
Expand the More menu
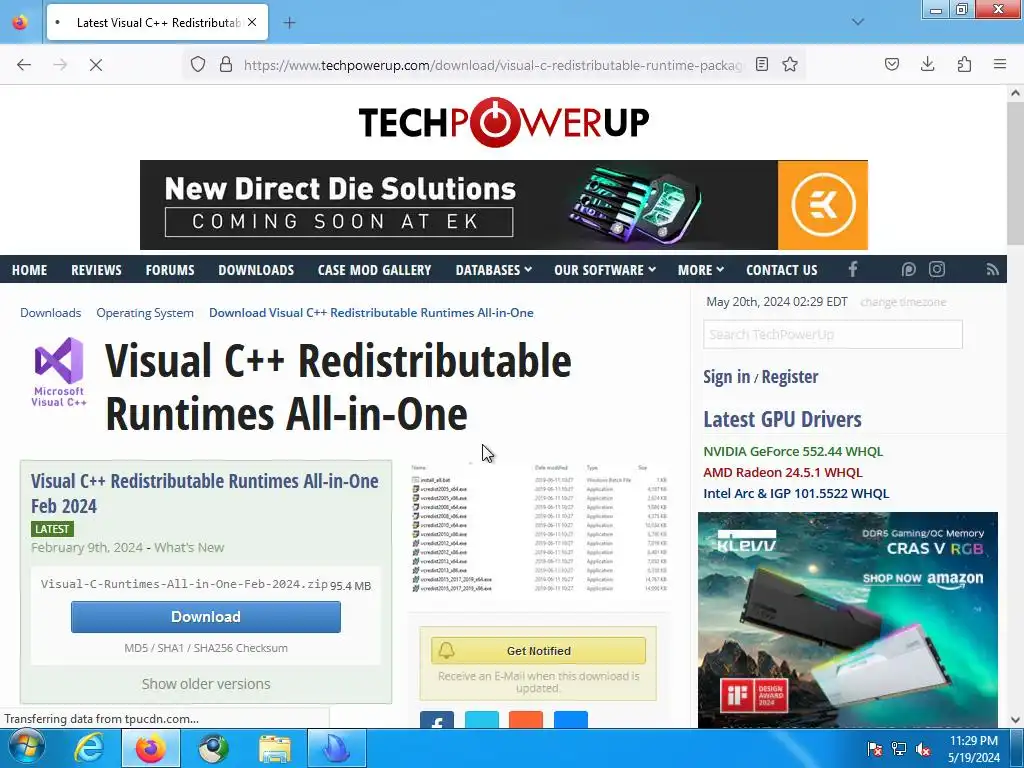(x=701, y=270)
